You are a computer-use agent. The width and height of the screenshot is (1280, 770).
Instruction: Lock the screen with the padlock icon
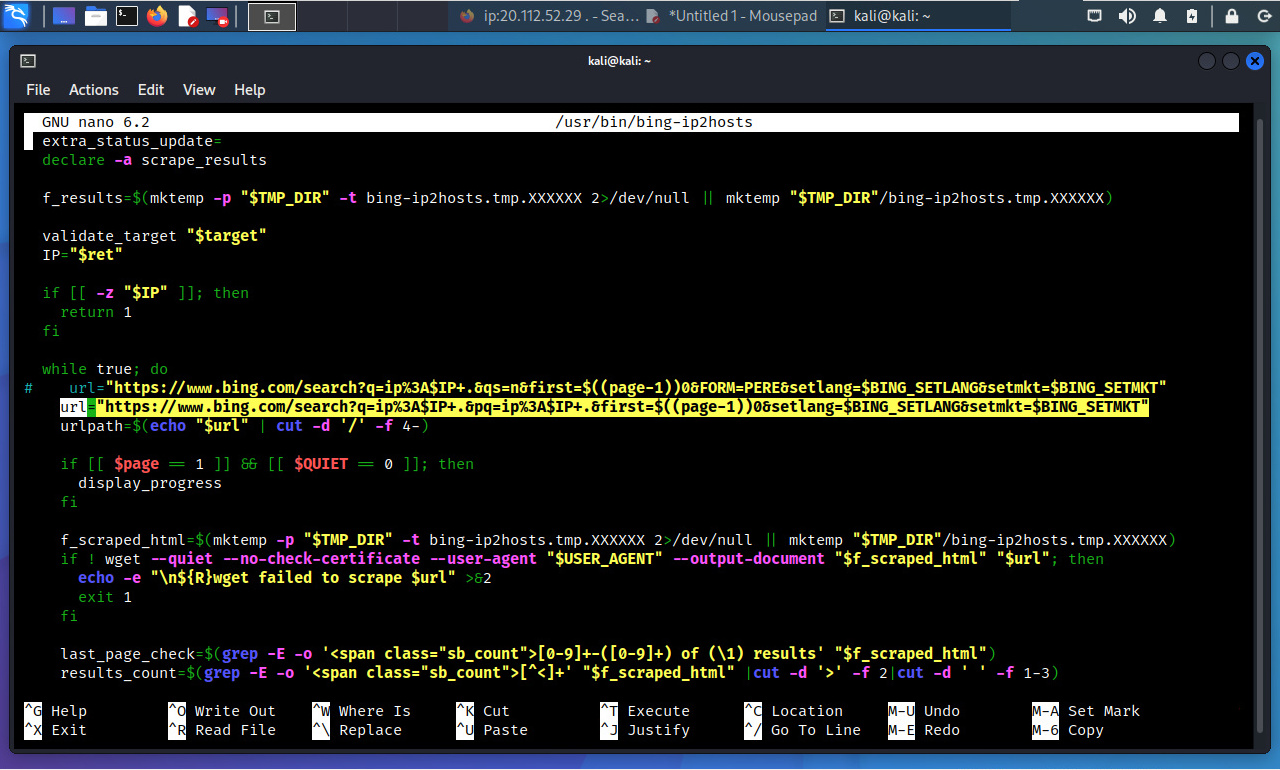[x=1232, y=15]
